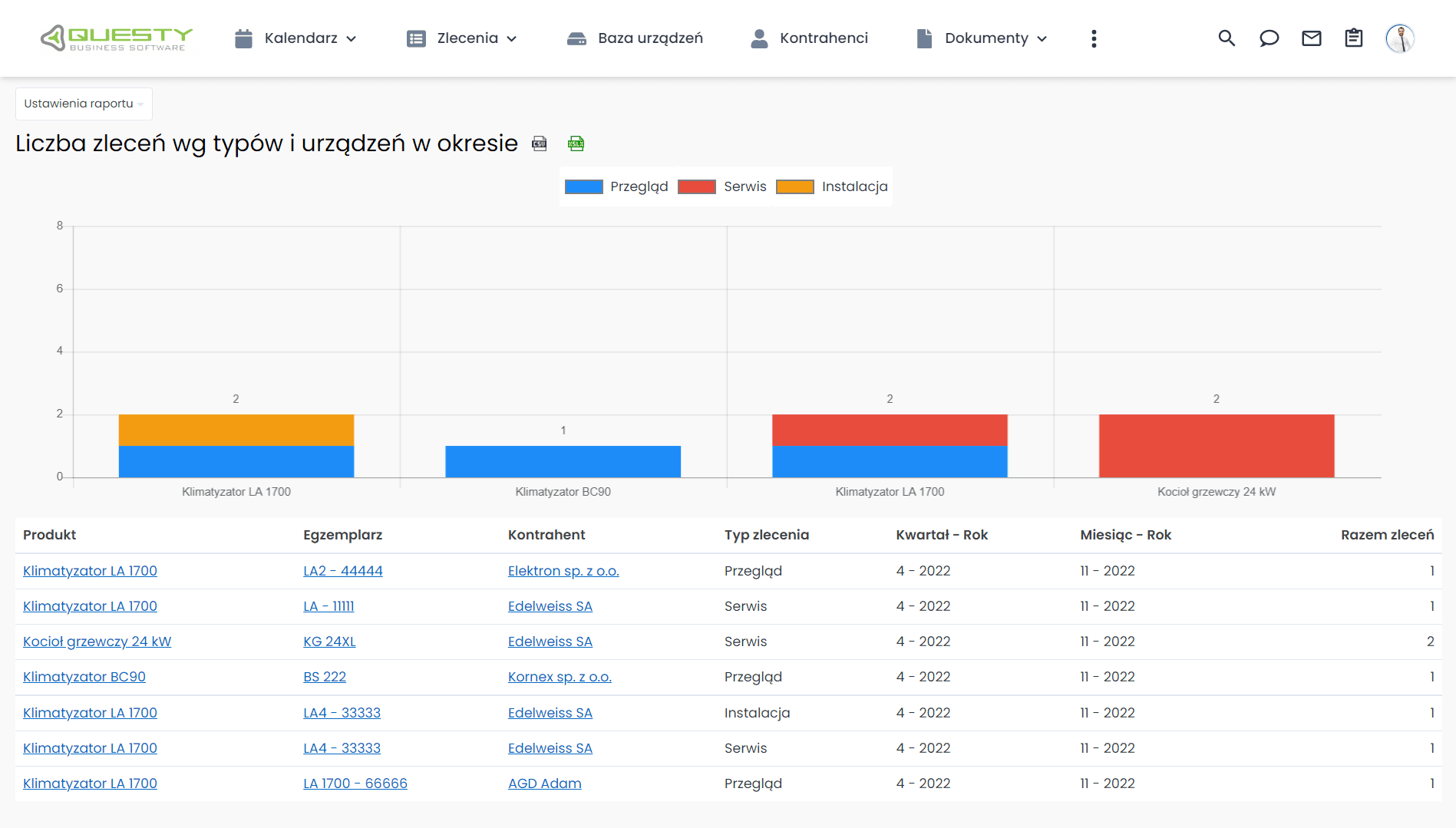Open Ustawienia raportu dropdown
1456x828 pixels.
click(x=84, y=104)
